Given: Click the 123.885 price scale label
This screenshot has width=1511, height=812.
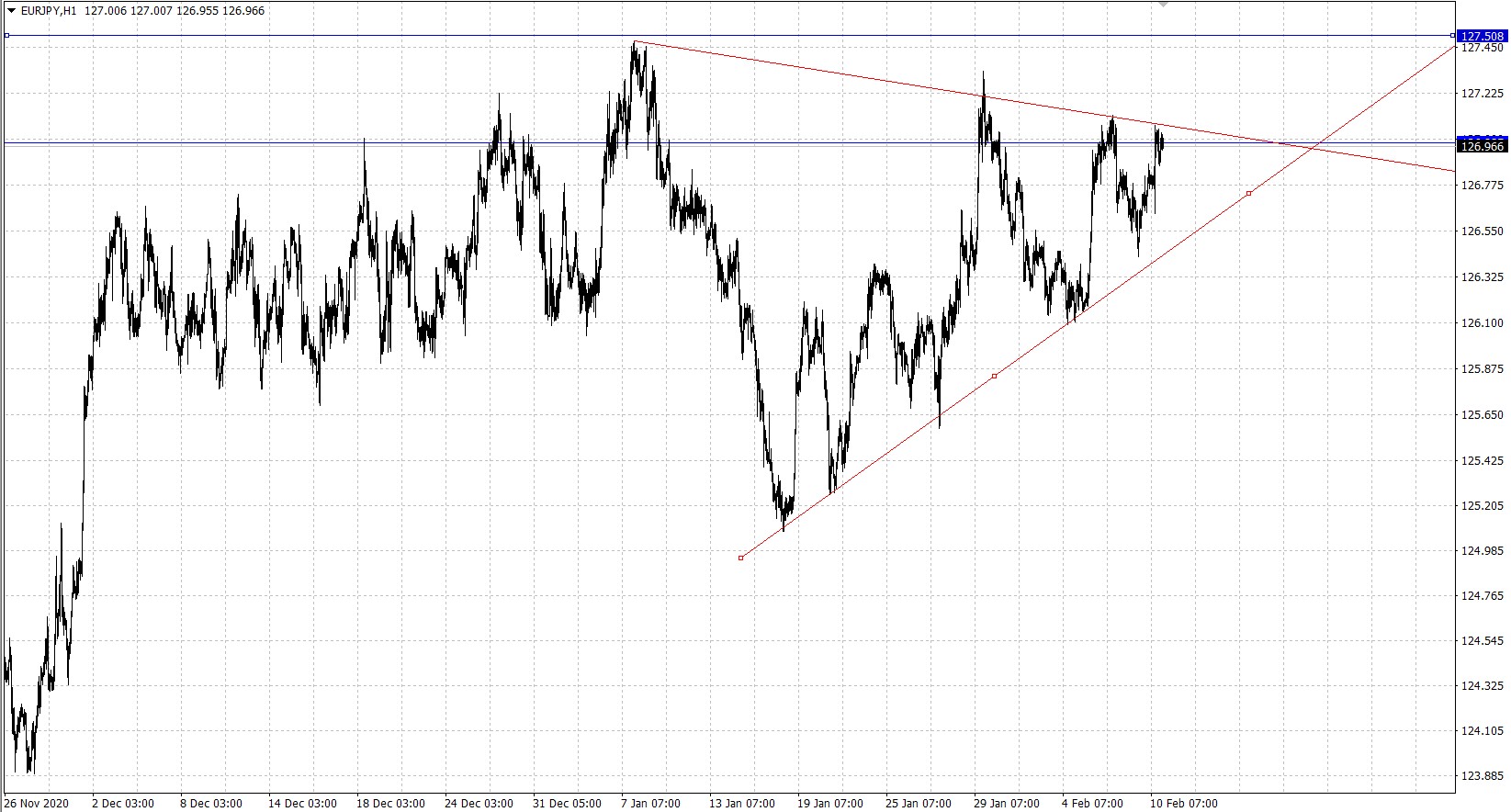Looking at the screenshot, I should [1483, 776].
